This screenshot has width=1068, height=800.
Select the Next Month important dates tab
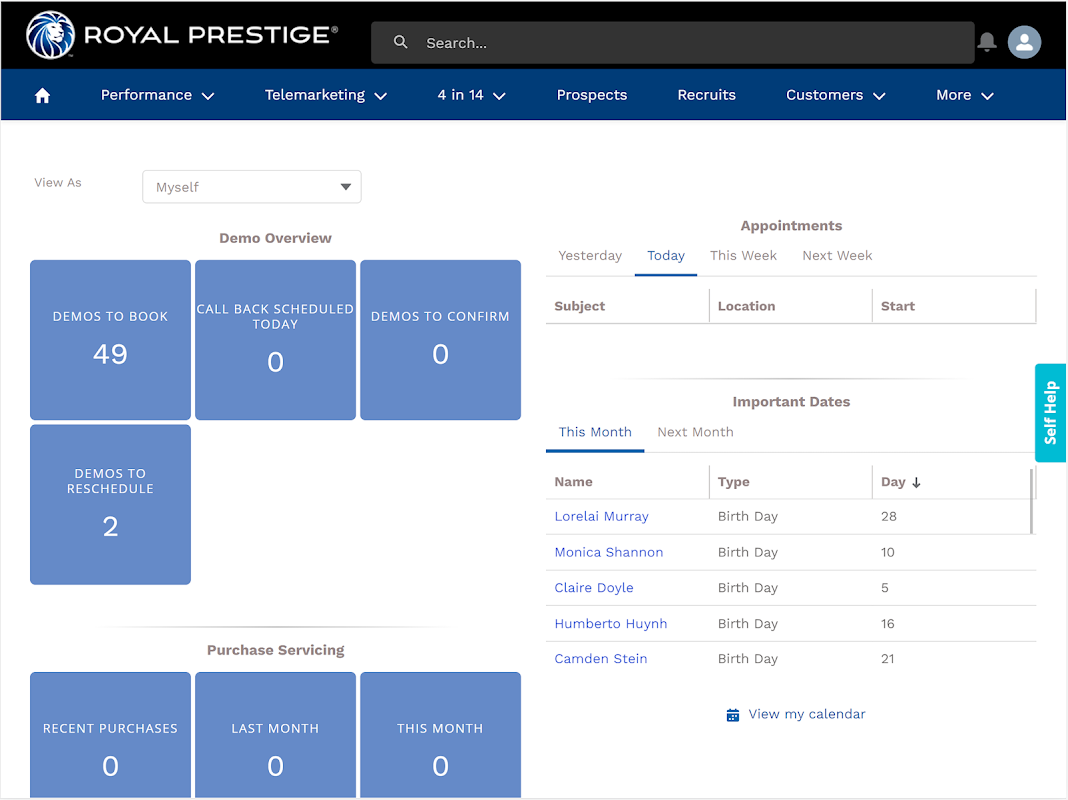click(x=695, y=432)
